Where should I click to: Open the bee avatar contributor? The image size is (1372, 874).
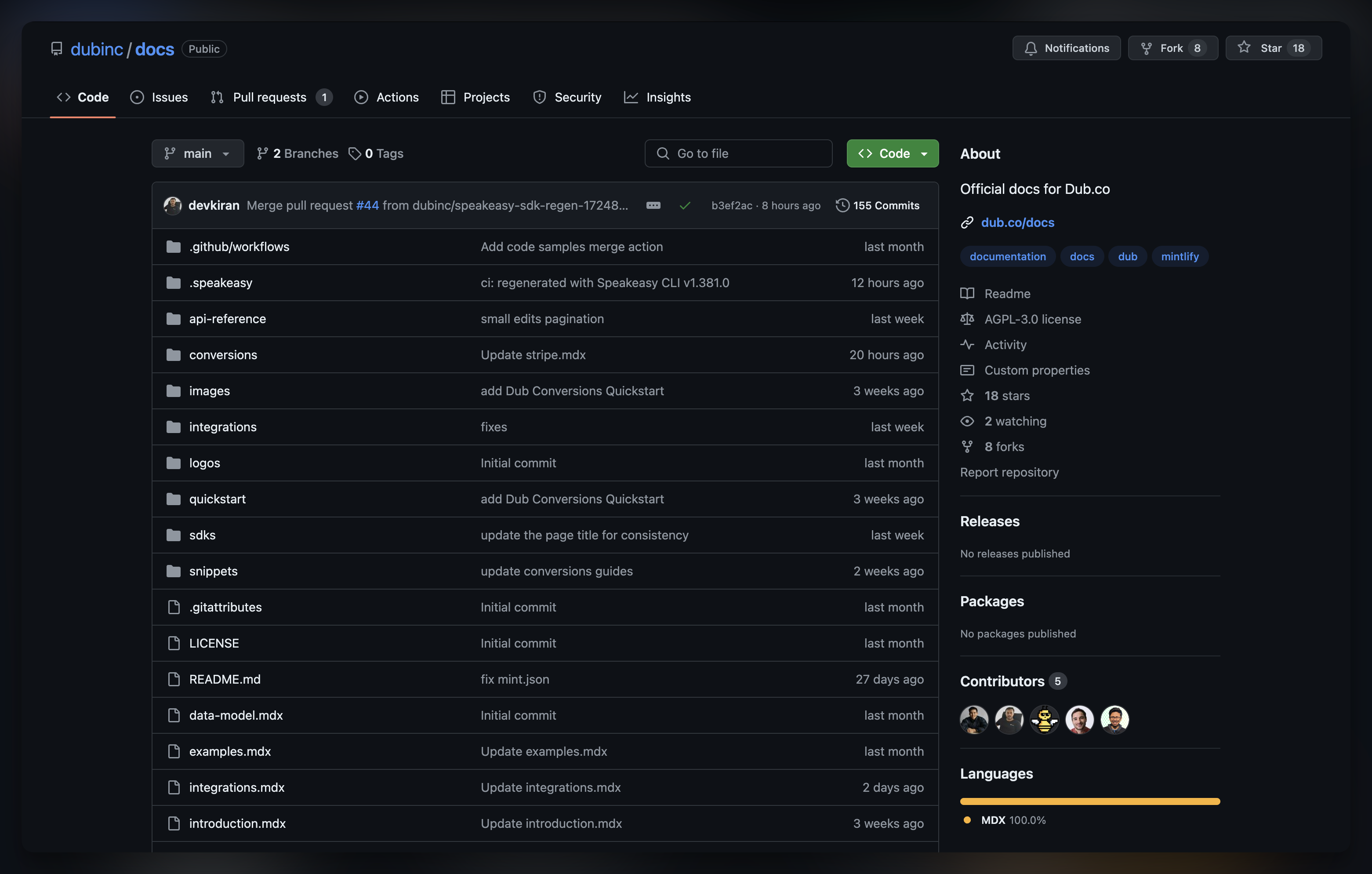point(1045,720)
